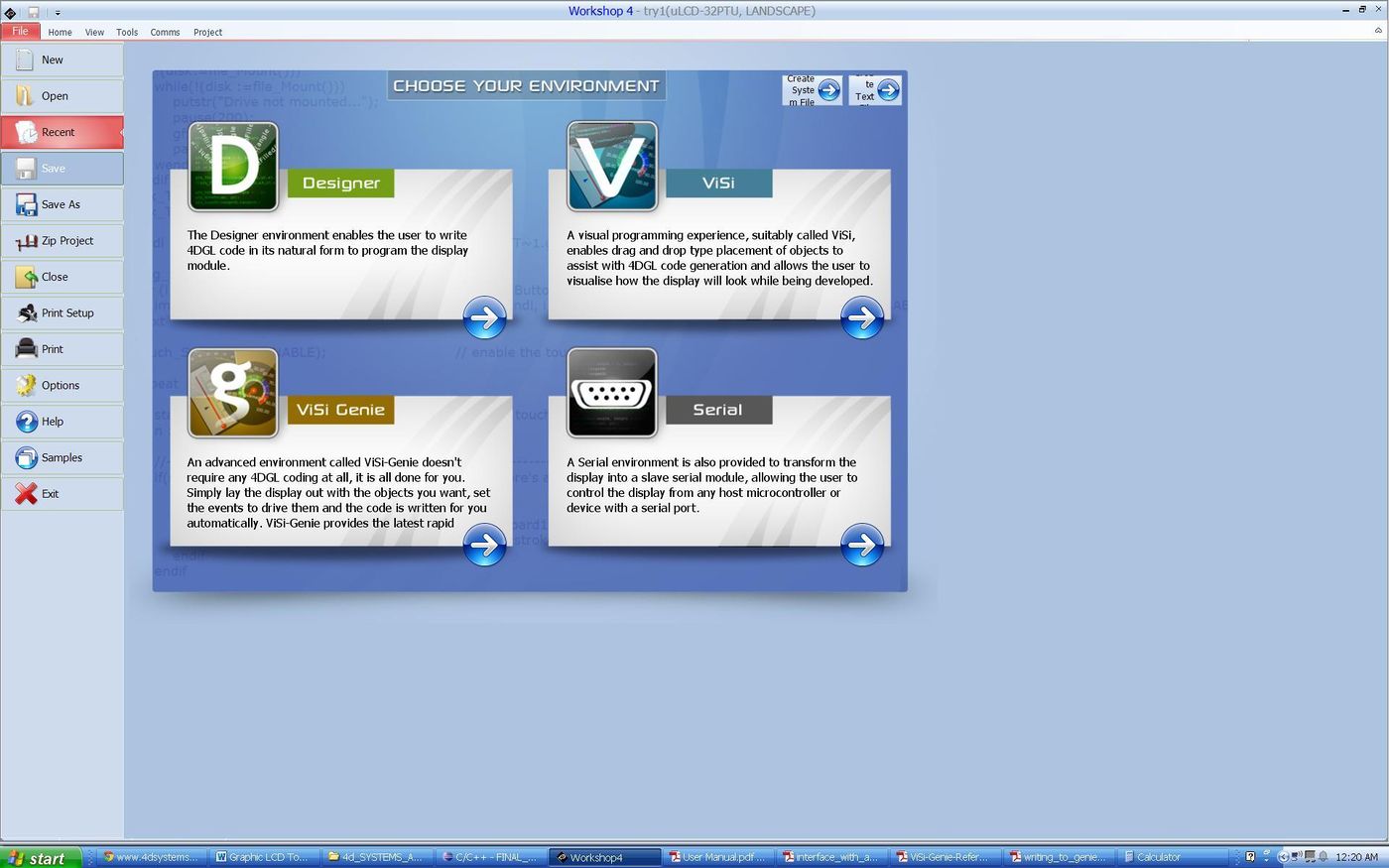
Task: Switch to writing_to_genie PDF taskbar item
Action: 1061,857
